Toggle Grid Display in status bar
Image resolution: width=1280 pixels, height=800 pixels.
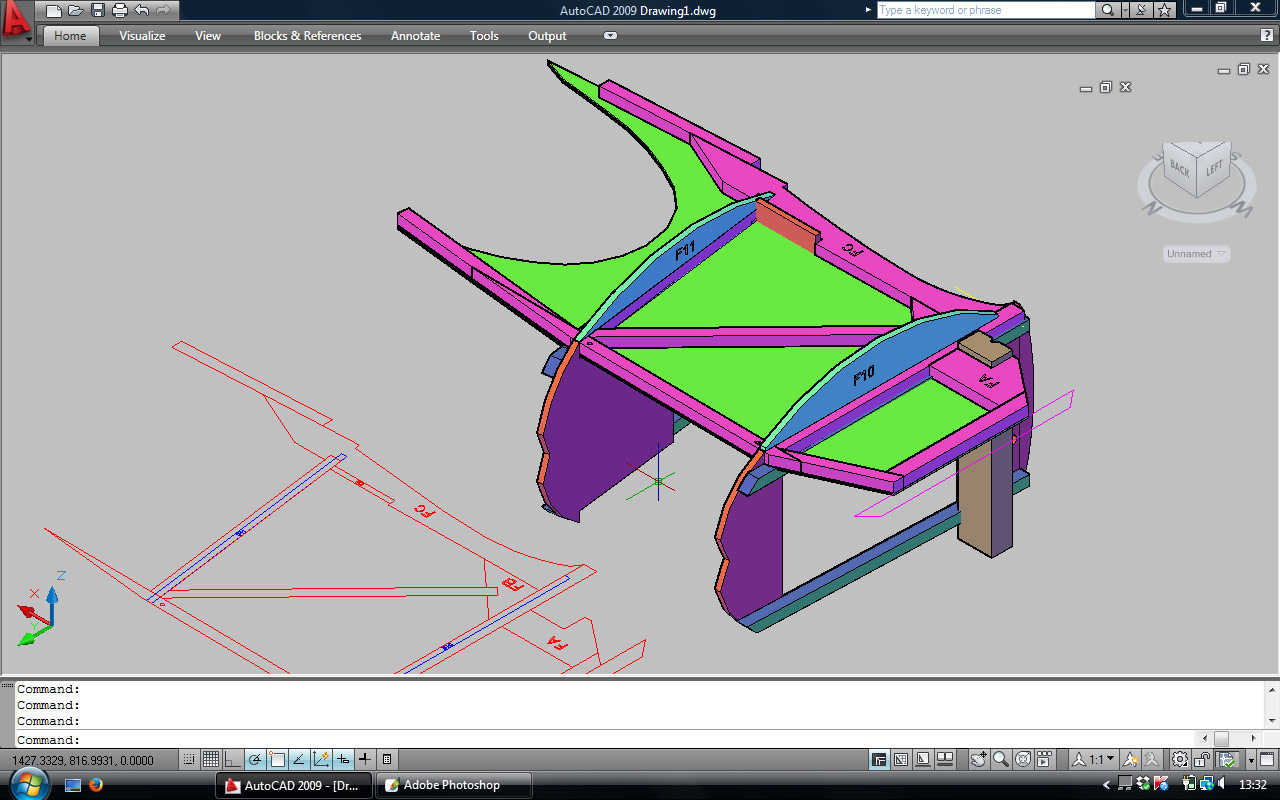[211, 760]
